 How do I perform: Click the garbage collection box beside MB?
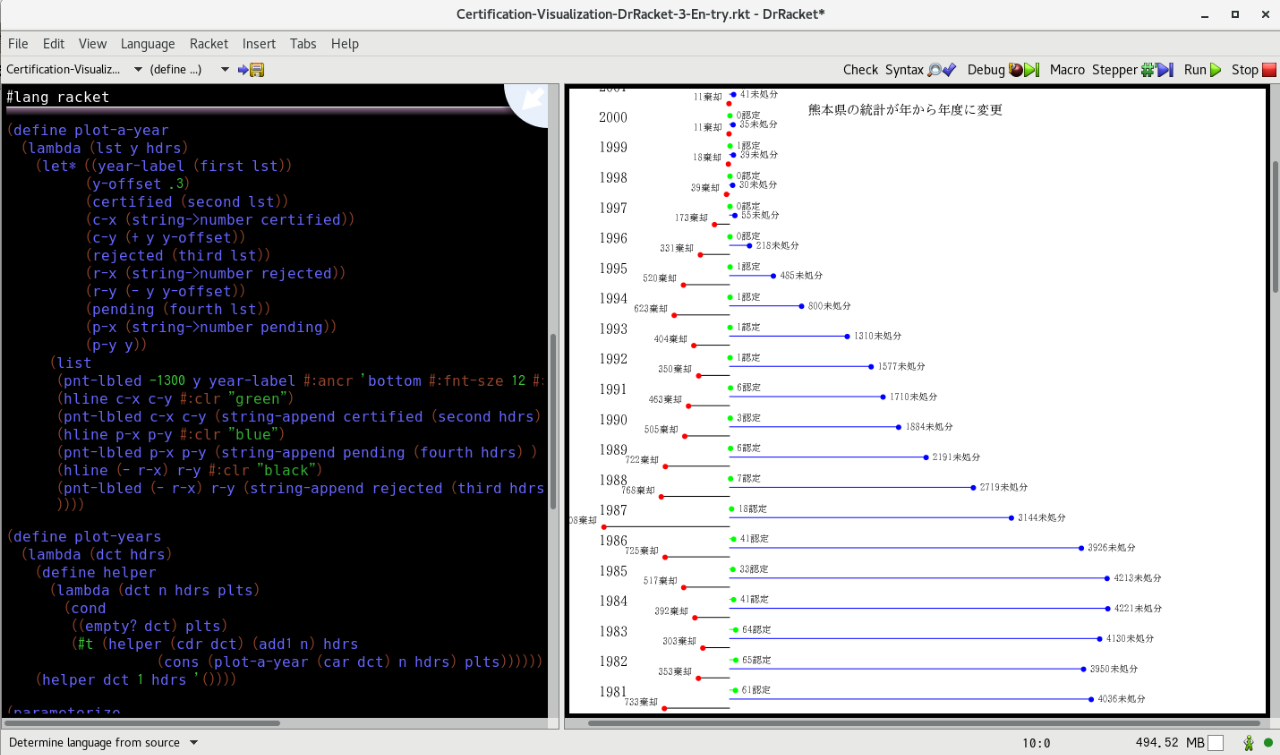(1216, 743)
